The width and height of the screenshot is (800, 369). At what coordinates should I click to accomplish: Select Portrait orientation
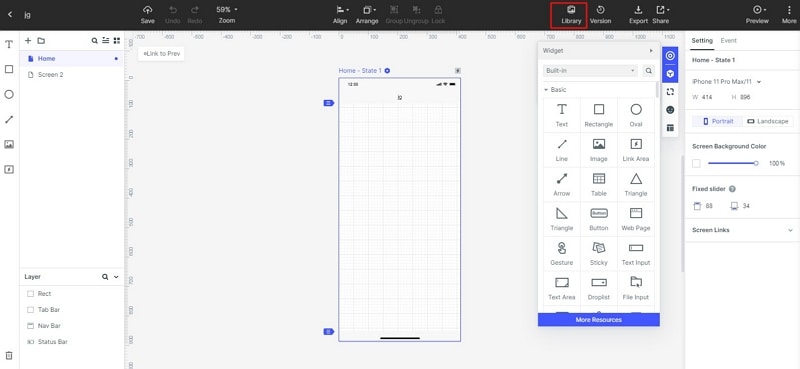[717, 121]
